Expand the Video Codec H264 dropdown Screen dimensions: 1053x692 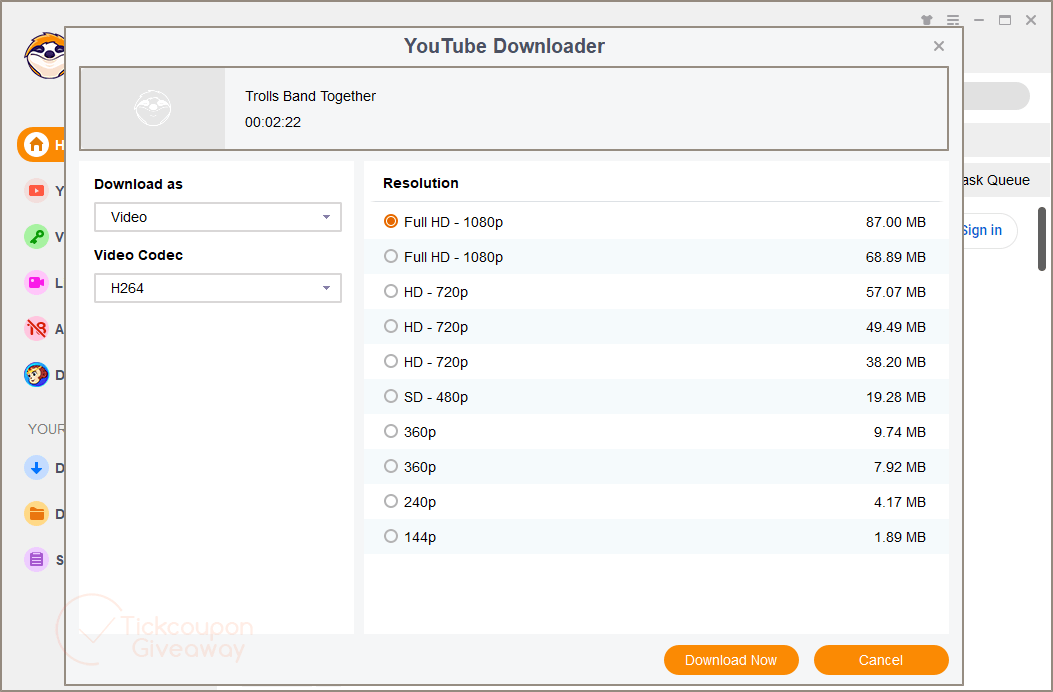tap(218, 288)
